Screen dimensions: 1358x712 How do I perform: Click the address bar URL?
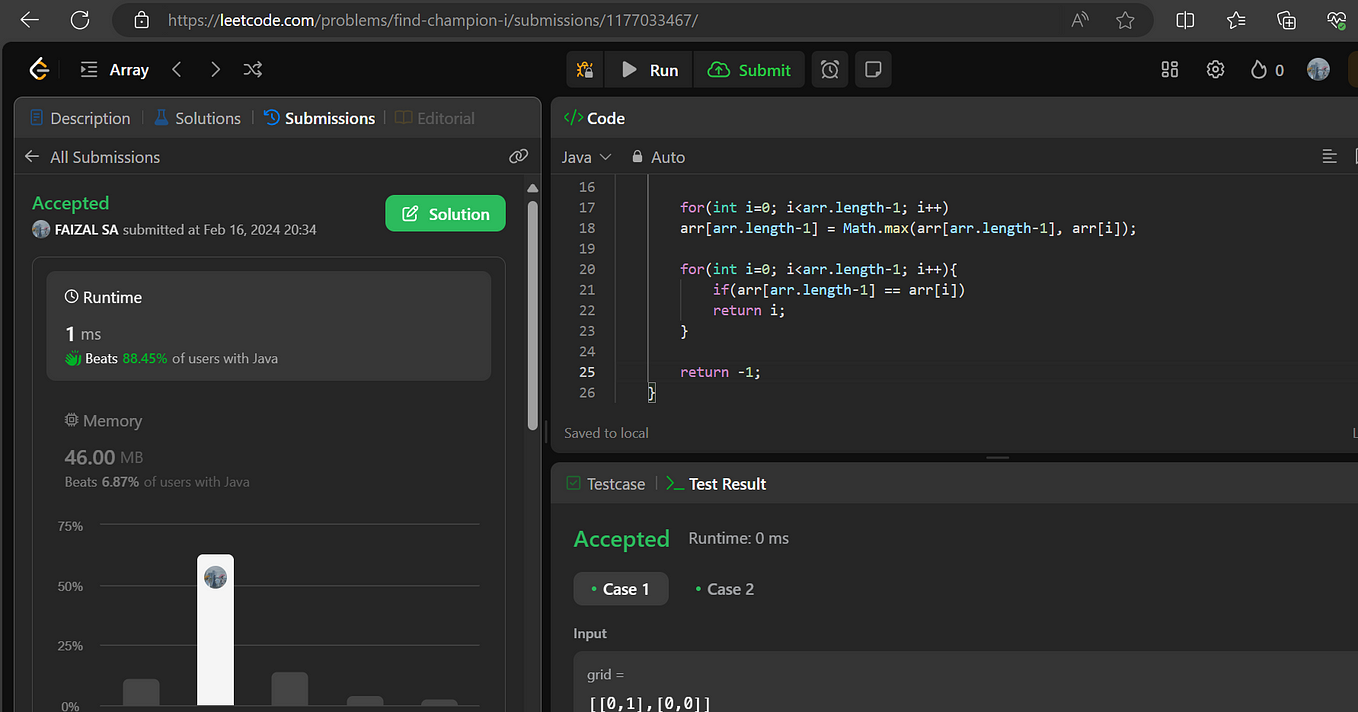(433, 20)
